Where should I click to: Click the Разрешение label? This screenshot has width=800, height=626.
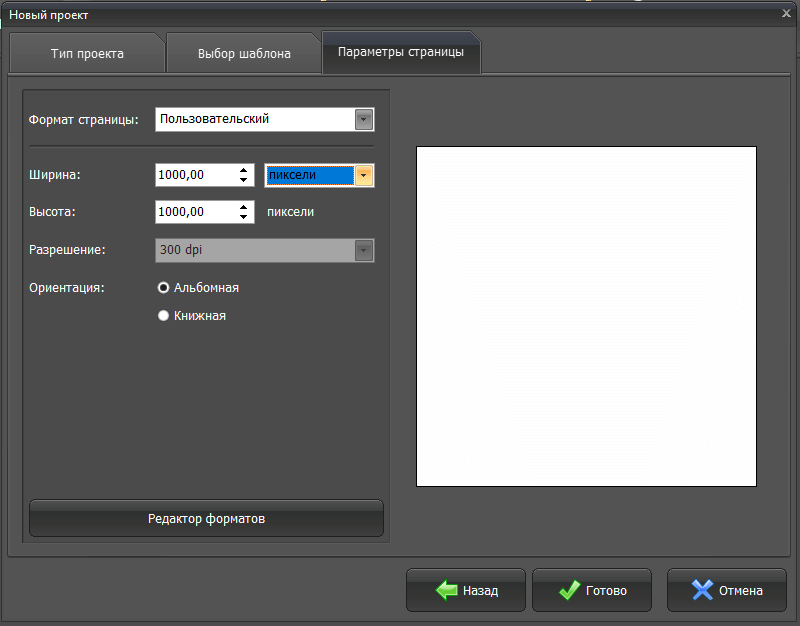coord(67,250)
